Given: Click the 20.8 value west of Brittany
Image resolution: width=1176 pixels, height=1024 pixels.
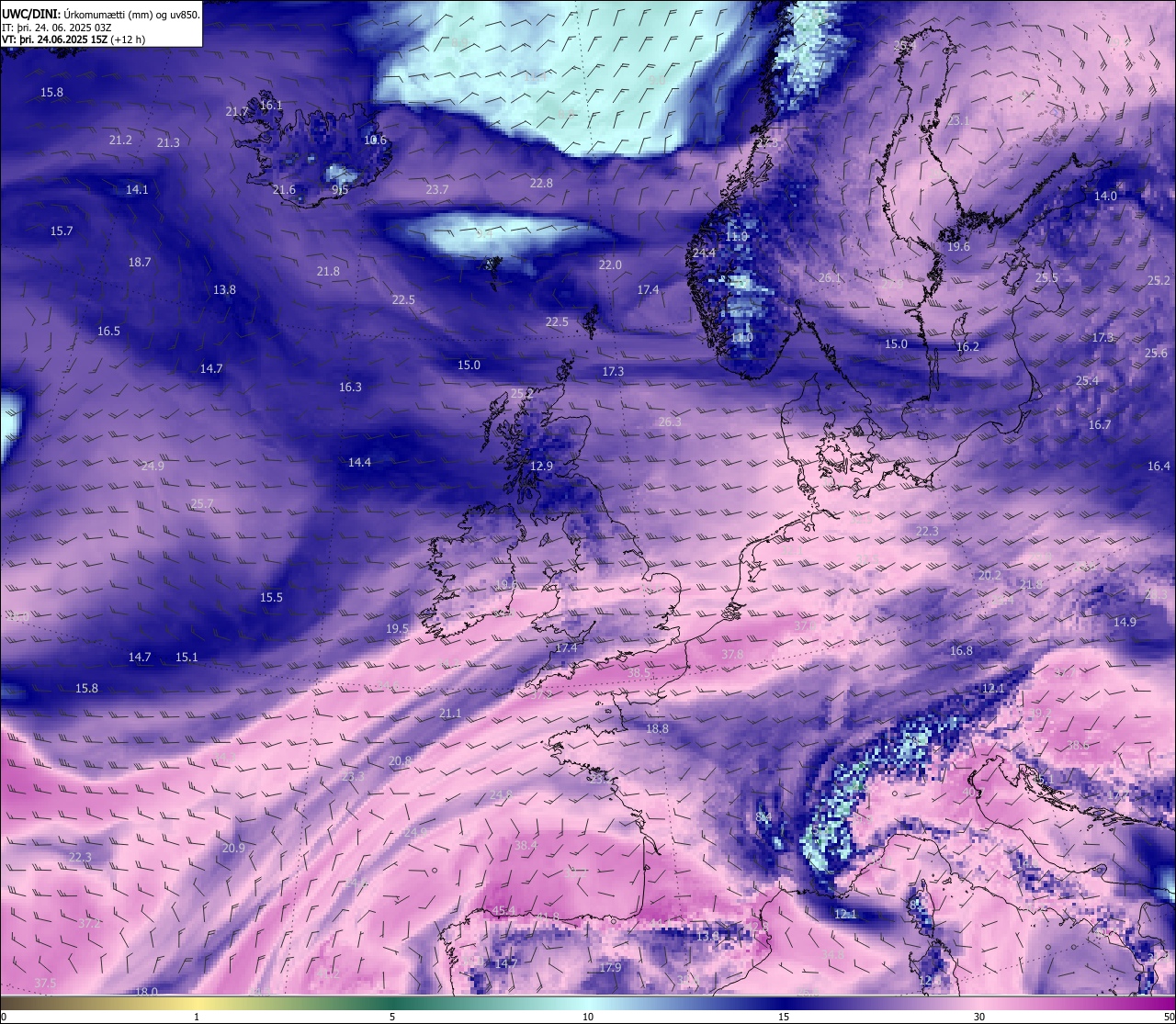Looking at the screenshot, I should coord(400,761).
